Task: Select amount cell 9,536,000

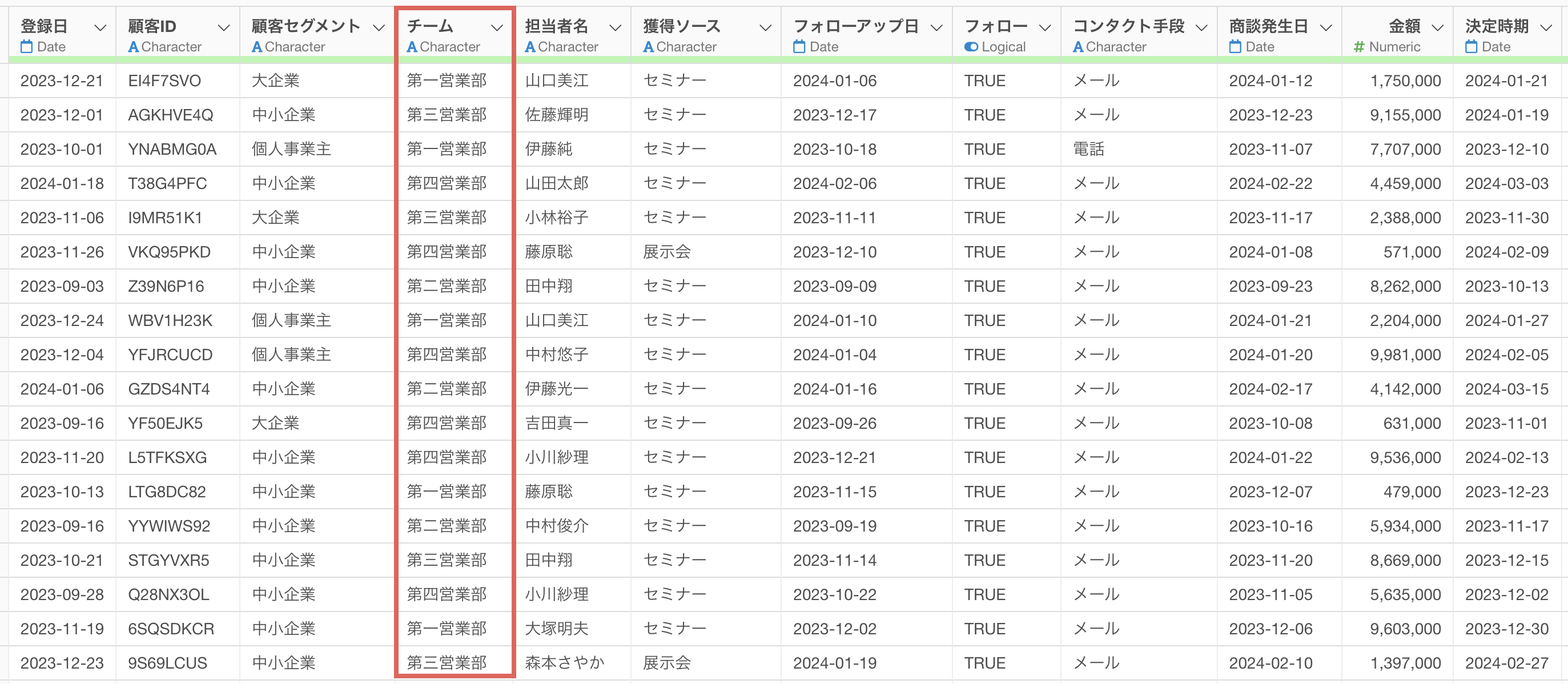Action: point(1405,458)
